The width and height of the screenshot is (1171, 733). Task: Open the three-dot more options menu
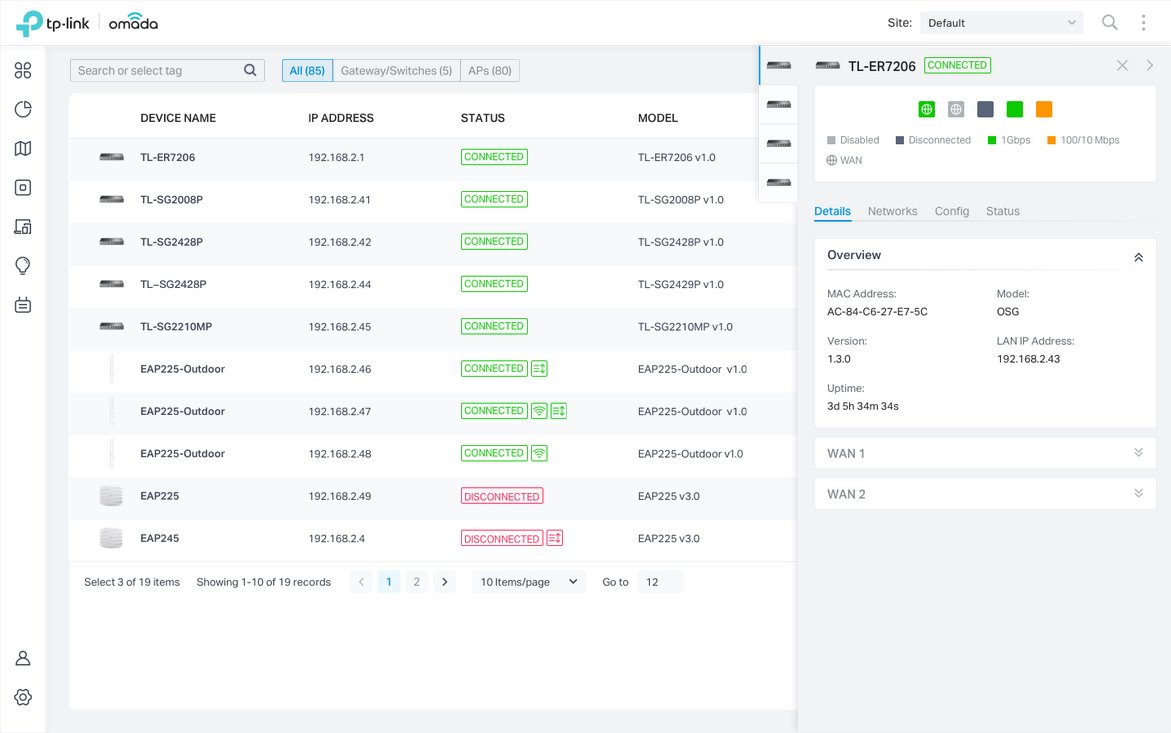(x=1143, y=22)
